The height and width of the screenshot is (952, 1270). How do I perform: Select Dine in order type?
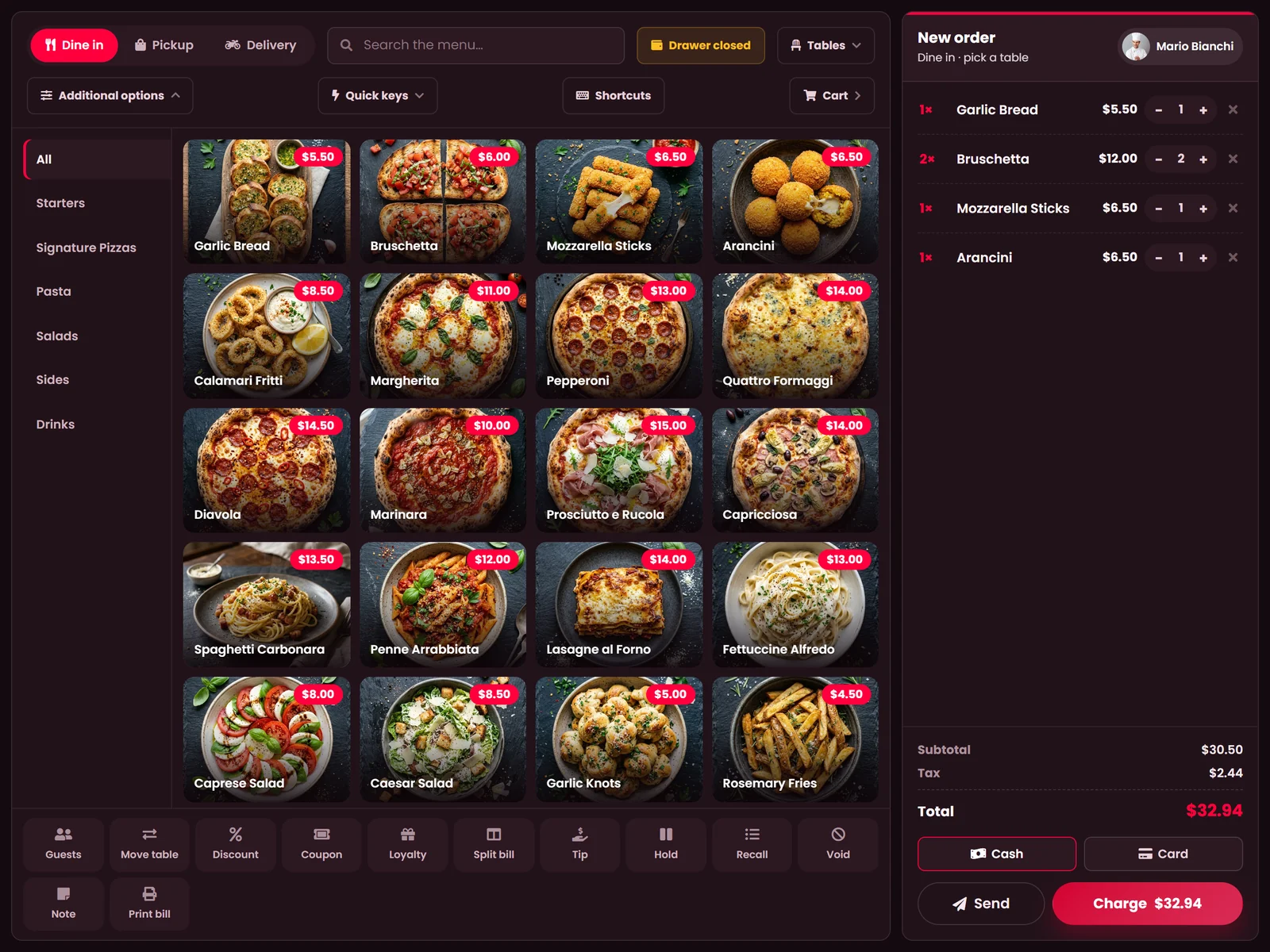[x=74, y=45]
